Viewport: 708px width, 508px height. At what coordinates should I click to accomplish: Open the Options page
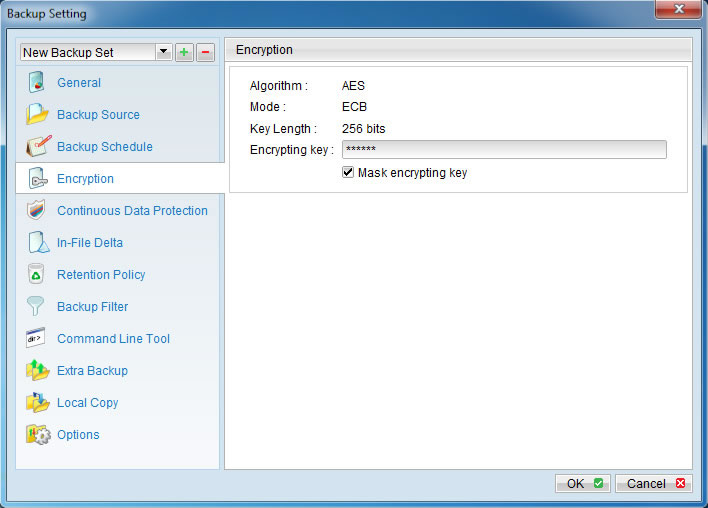click(x=78, y=435)
